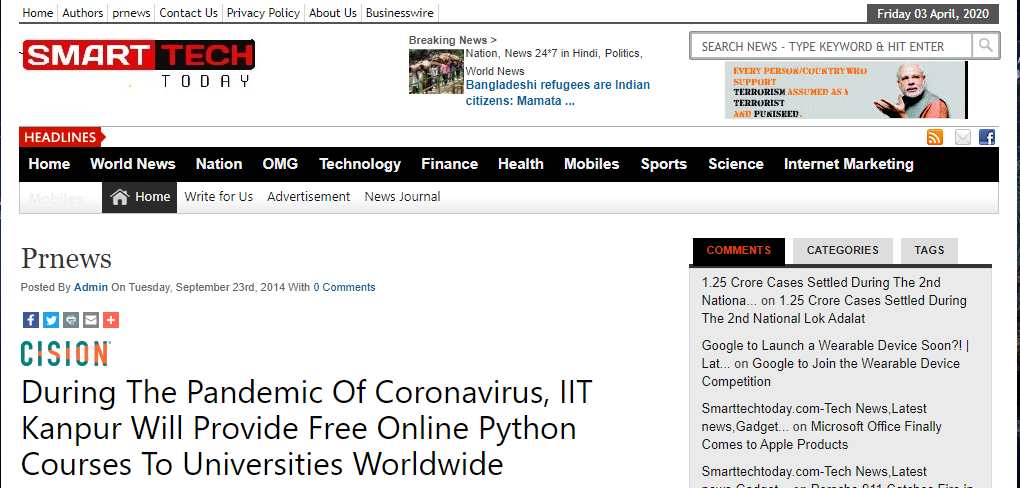The image size is (1020, 488).
Task: Click the Friday 03 April, 2020 date
Action: click(933, 14)
